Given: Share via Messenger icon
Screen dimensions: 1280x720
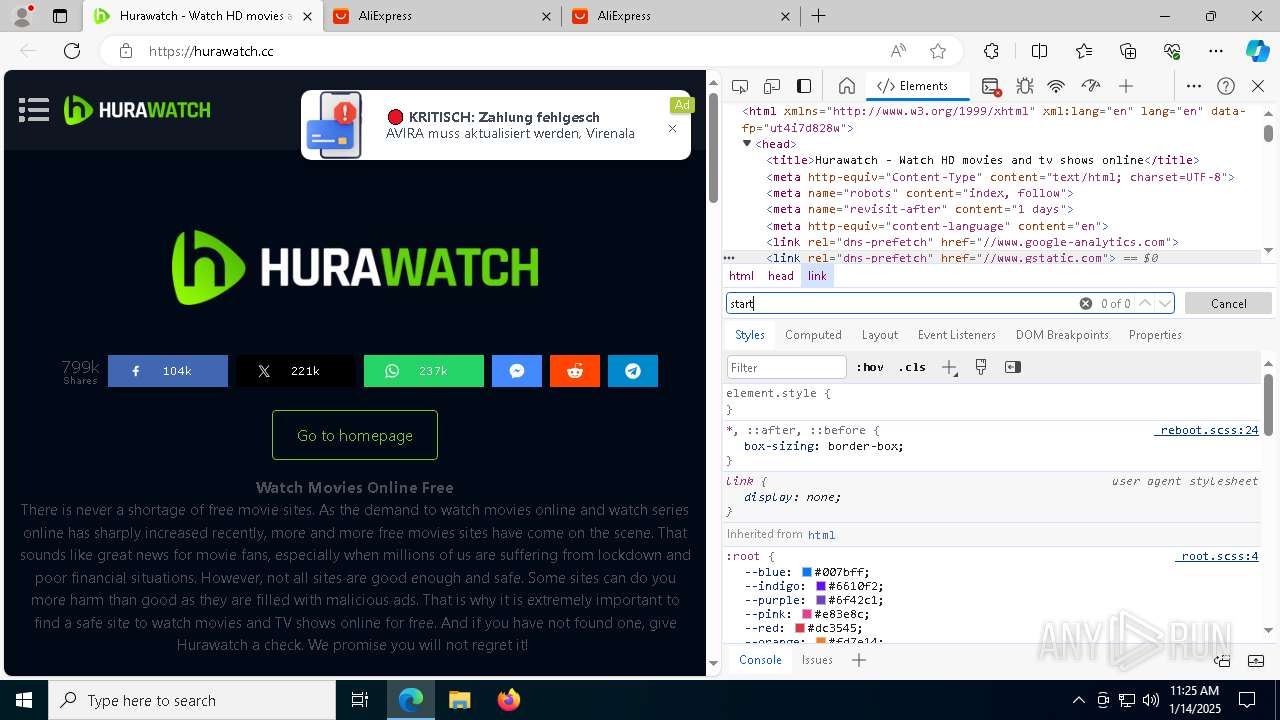Looking at the screenshot, I should tap(517, 371).
